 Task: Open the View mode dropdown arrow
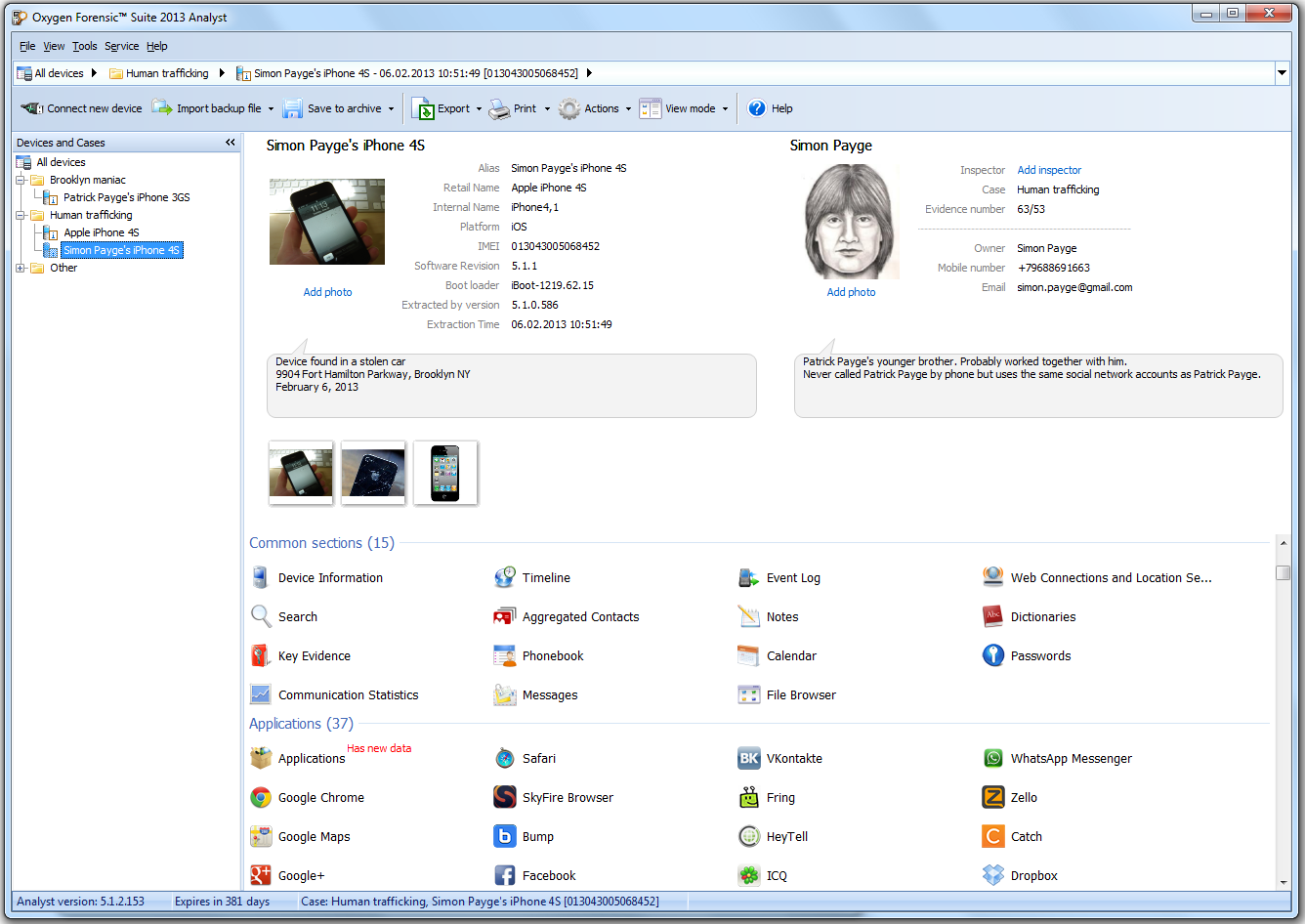coord(725,109)
